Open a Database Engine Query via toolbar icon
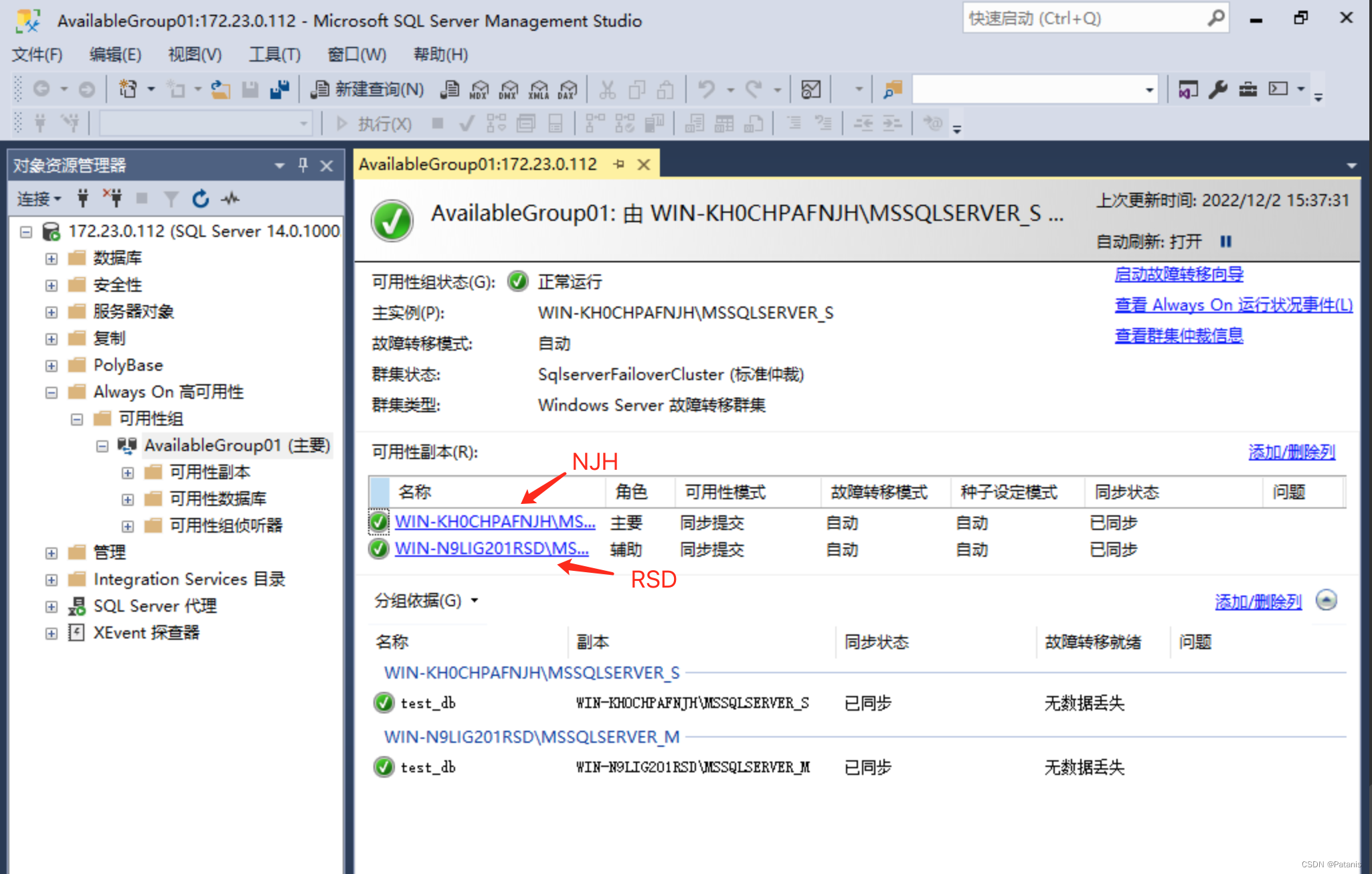The image size is (1372, 874). coord(450,89)
